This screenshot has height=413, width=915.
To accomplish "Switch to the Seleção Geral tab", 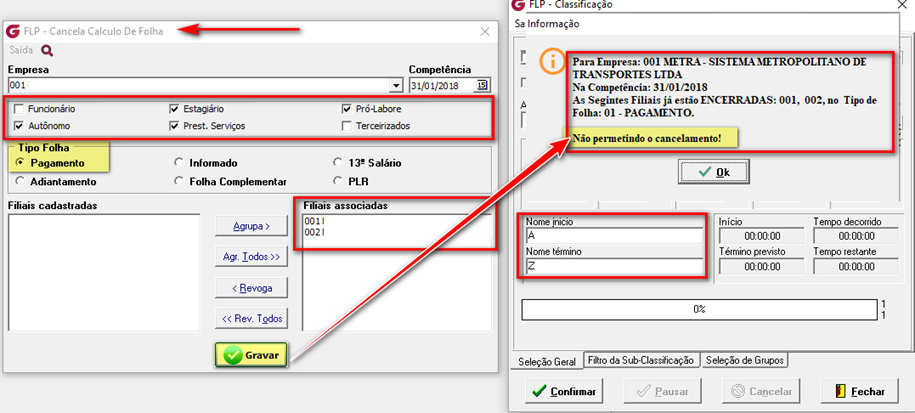I will tap(547, 362).
